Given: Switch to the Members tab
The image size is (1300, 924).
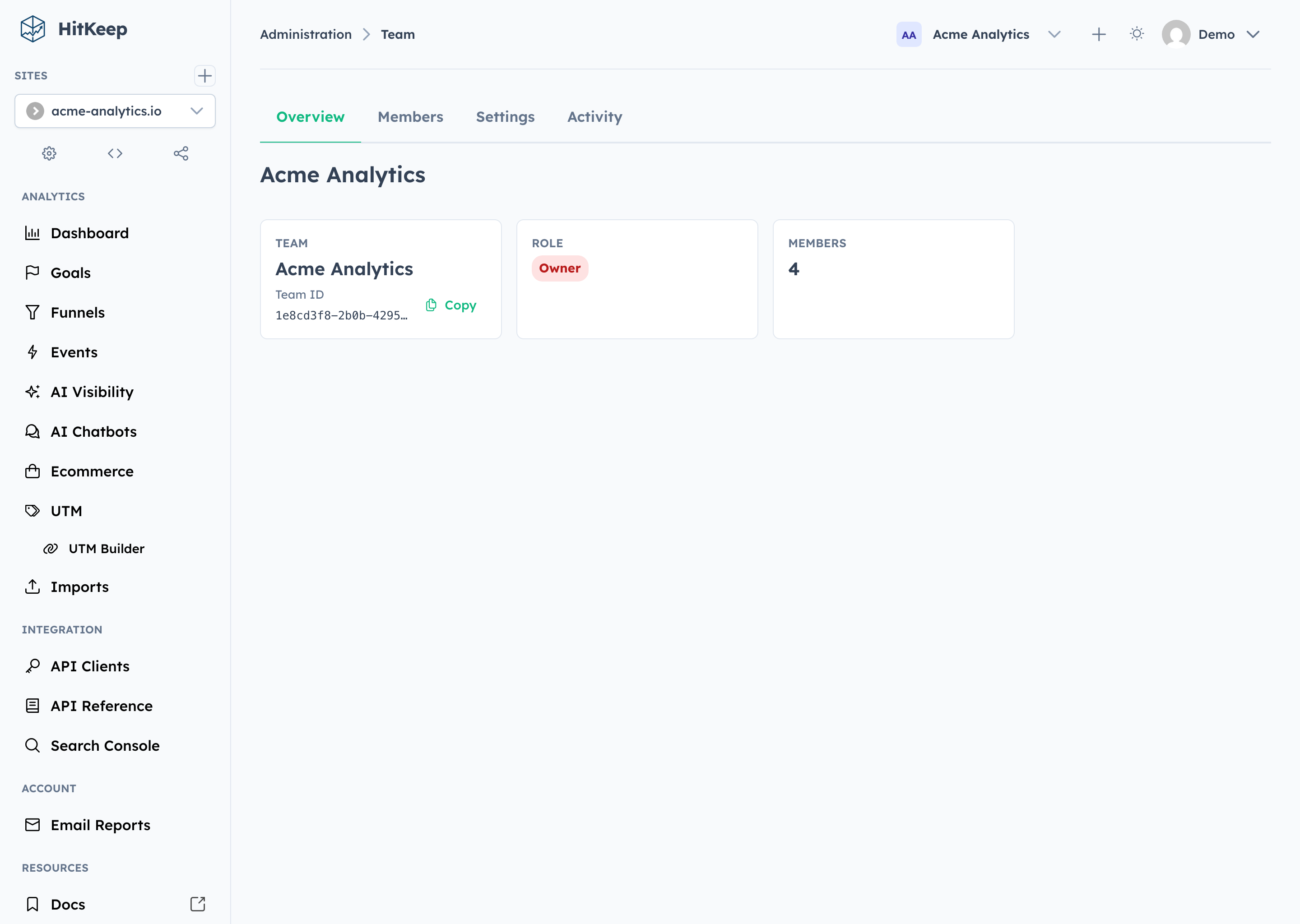Looking at the screenshot, I should 410,117.
